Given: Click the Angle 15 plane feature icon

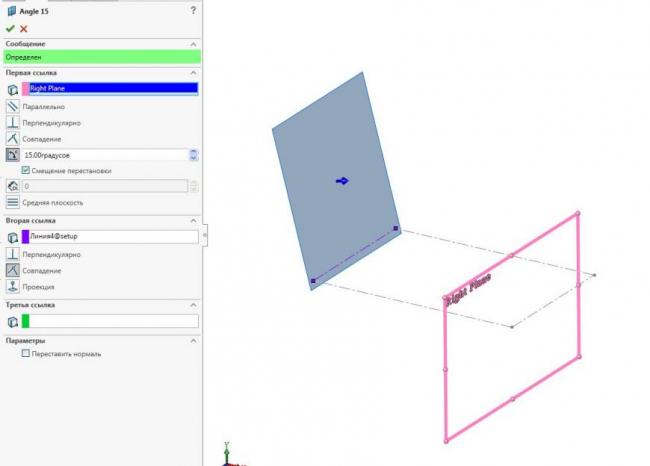Looking at the screenshot, I should (x=12, y=11).
